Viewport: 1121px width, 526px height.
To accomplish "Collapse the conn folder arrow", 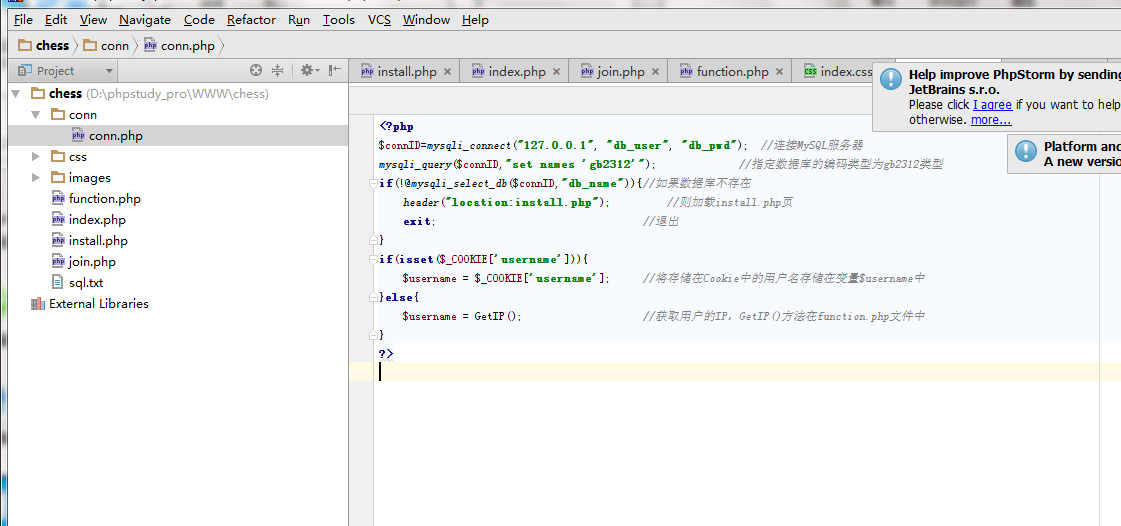I will [35, 114].
